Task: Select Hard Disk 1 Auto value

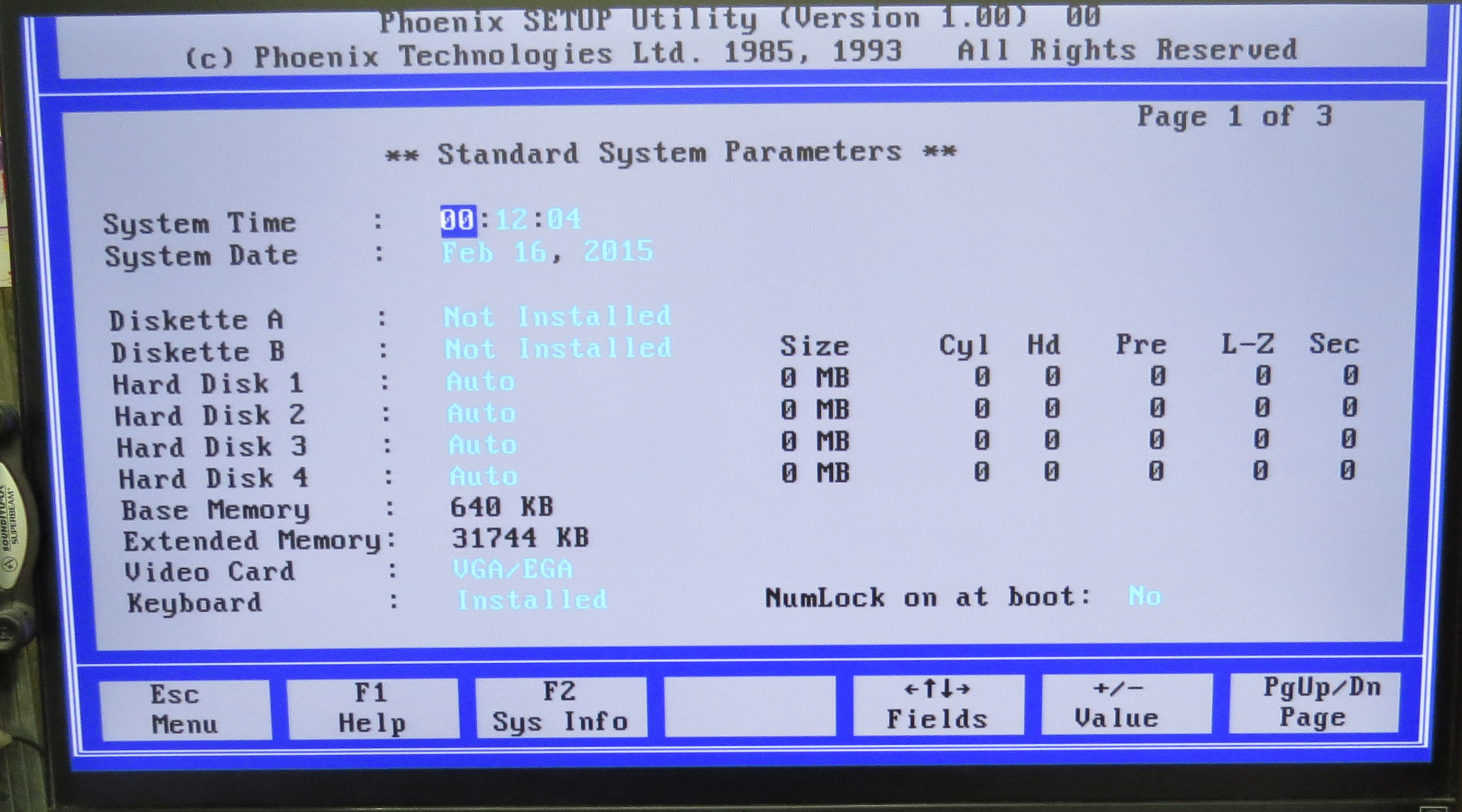Action: (480, 381)
